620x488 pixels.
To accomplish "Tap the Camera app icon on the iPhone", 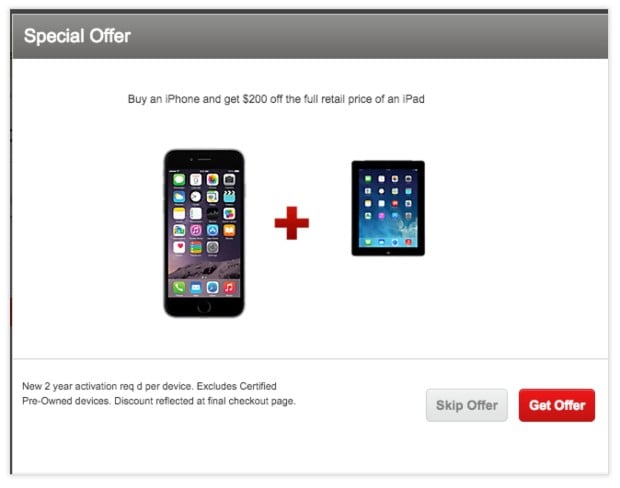I will 229,180.
